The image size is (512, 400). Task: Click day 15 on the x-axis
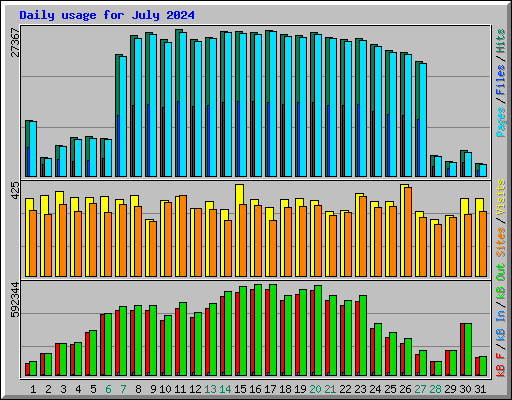tap(240, 389)
